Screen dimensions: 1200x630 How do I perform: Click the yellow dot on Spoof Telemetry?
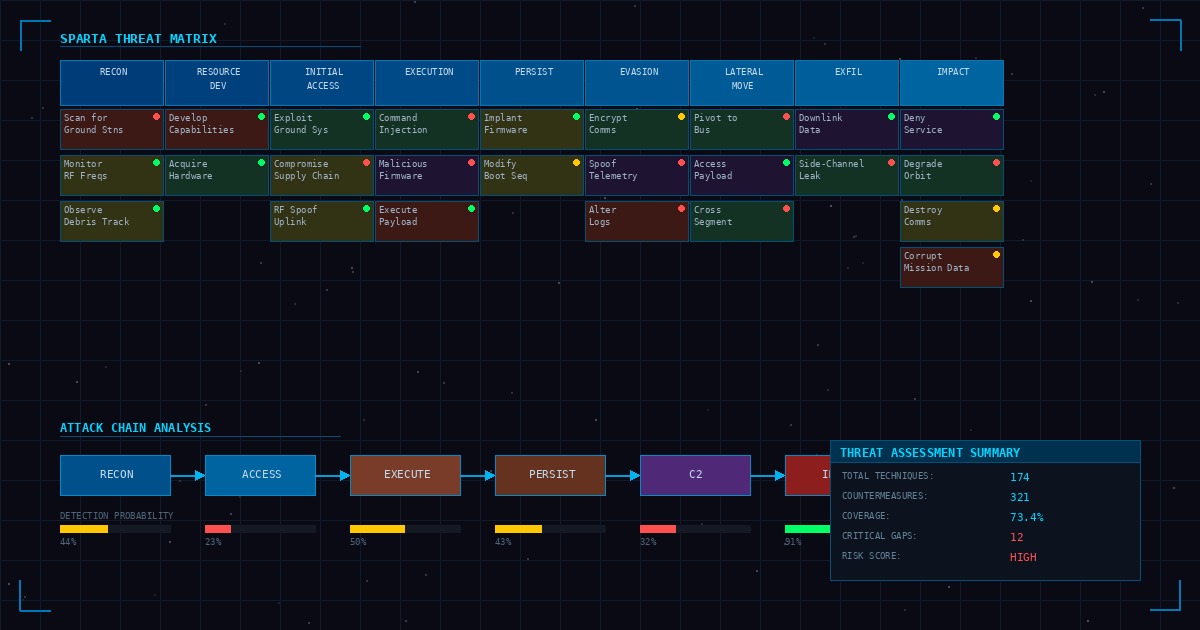[681, 161]
